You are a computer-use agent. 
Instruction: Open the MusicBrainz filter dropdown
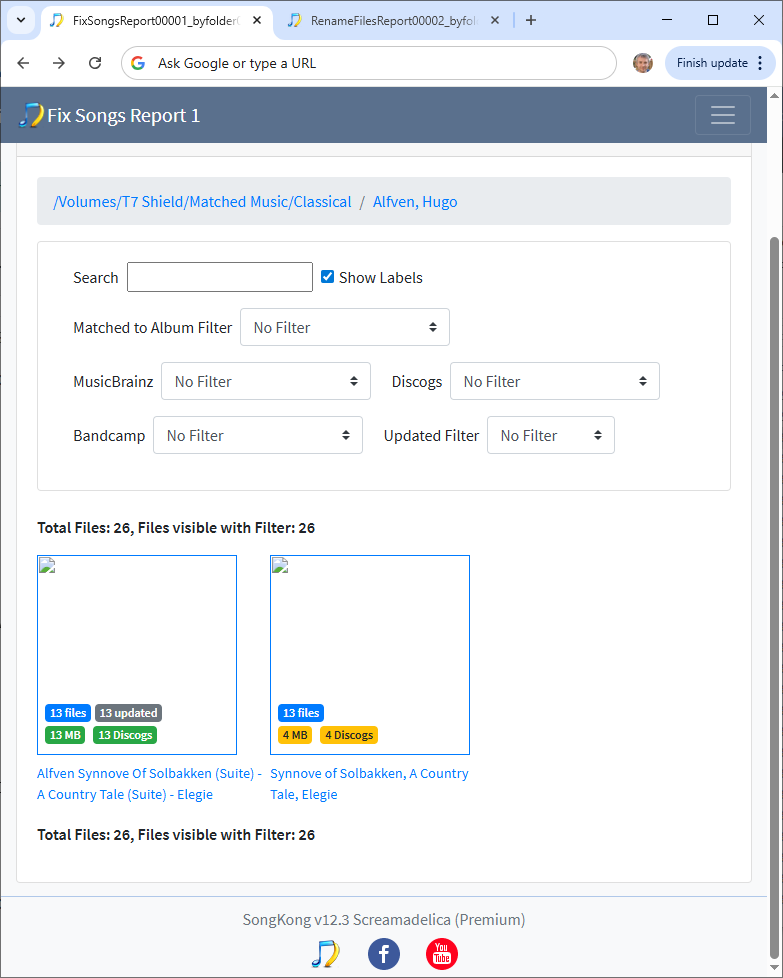265,381
